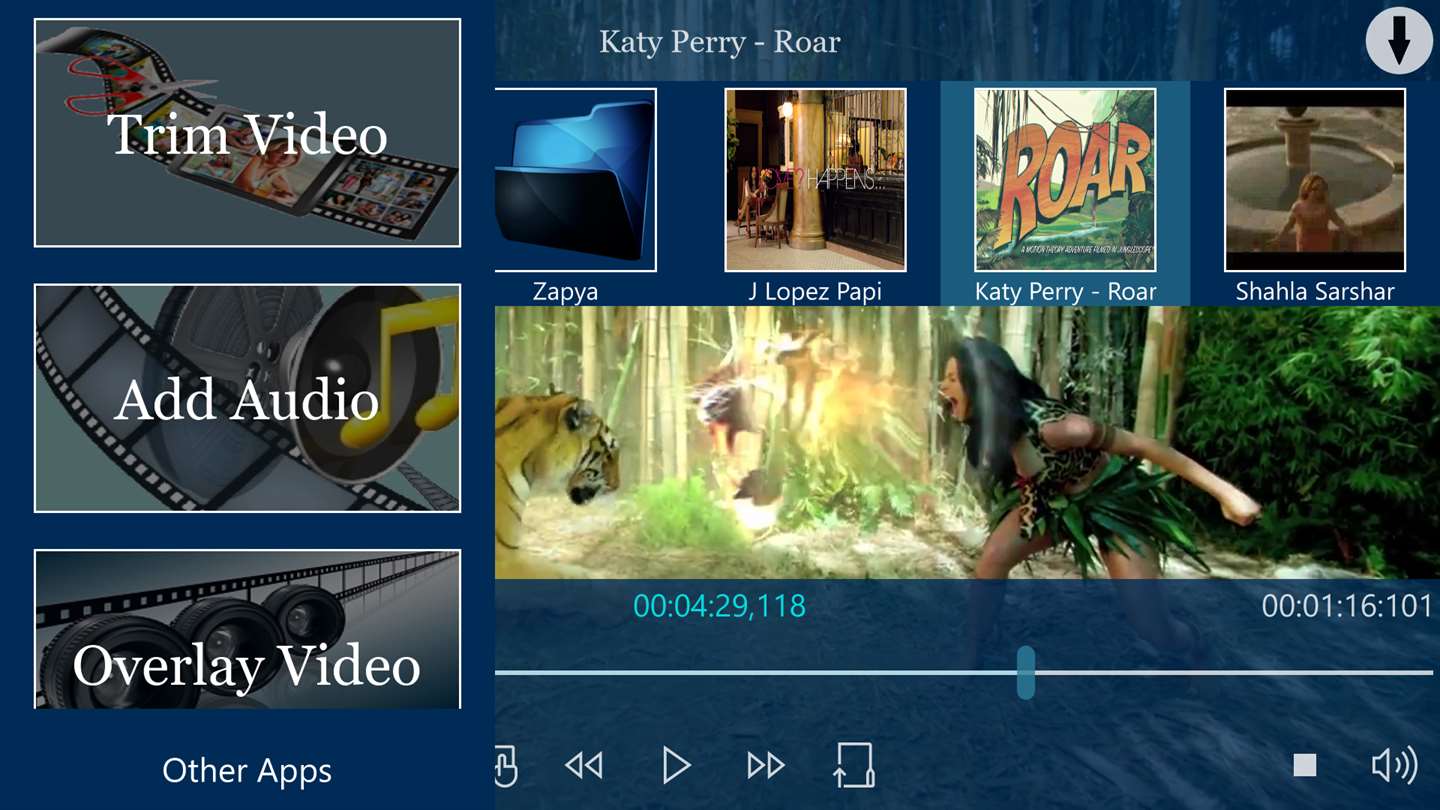
Task: Click the fast forward button
Action: coord(766,766)
